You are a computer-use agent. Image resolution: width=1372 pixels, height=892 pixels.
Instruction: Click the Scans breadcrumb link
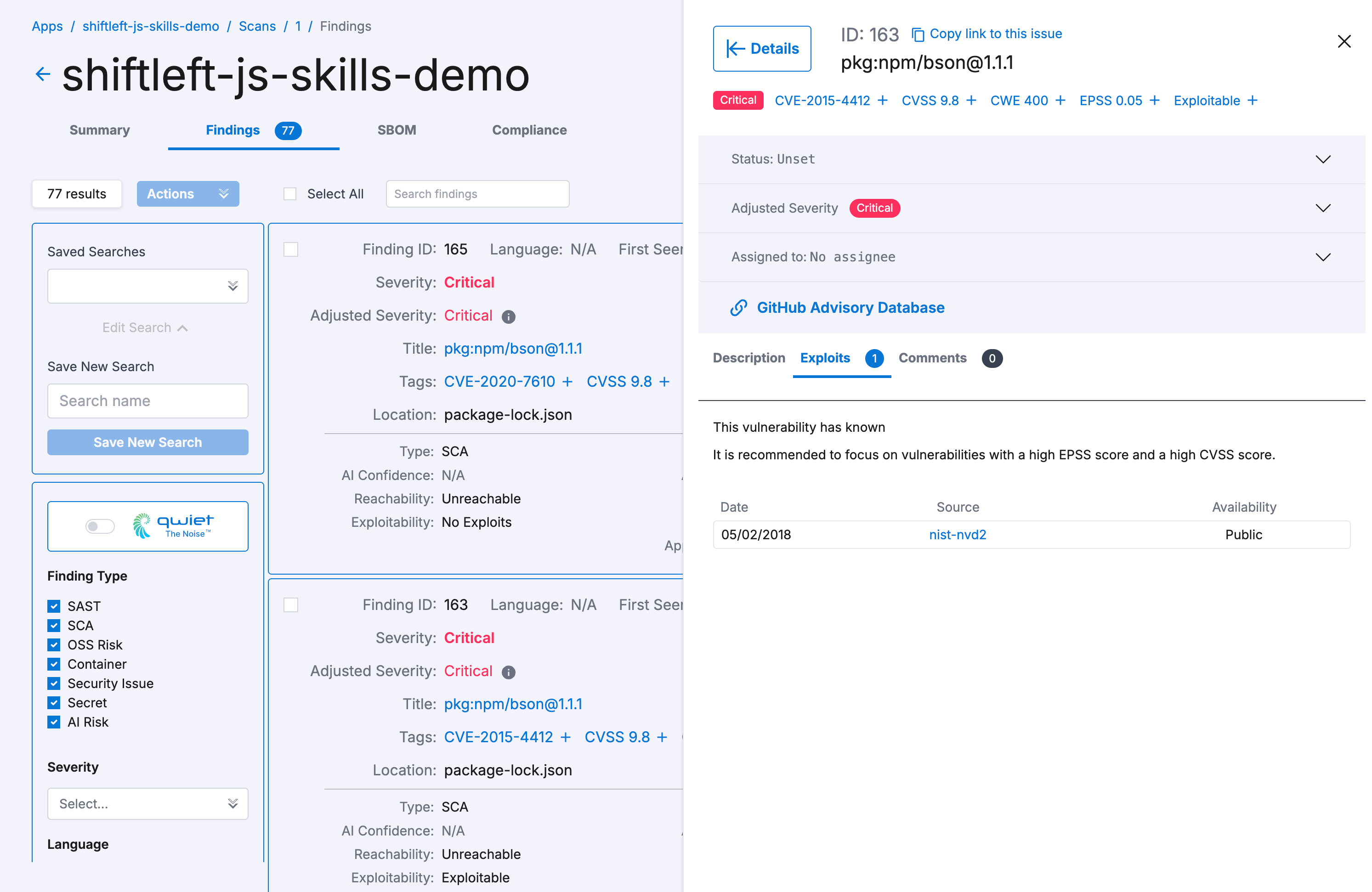pos(257,27)
